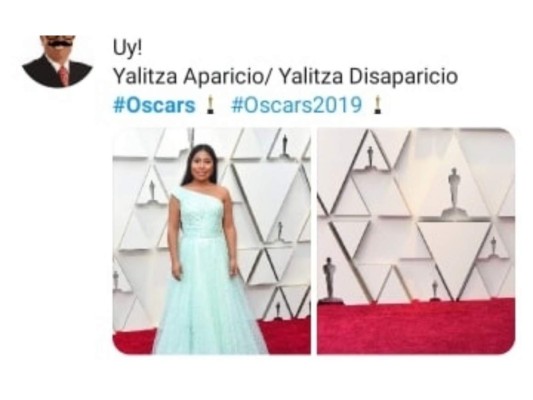Open the #Oscars hashtag
533x400 pixels.
(x=154, y=105)
